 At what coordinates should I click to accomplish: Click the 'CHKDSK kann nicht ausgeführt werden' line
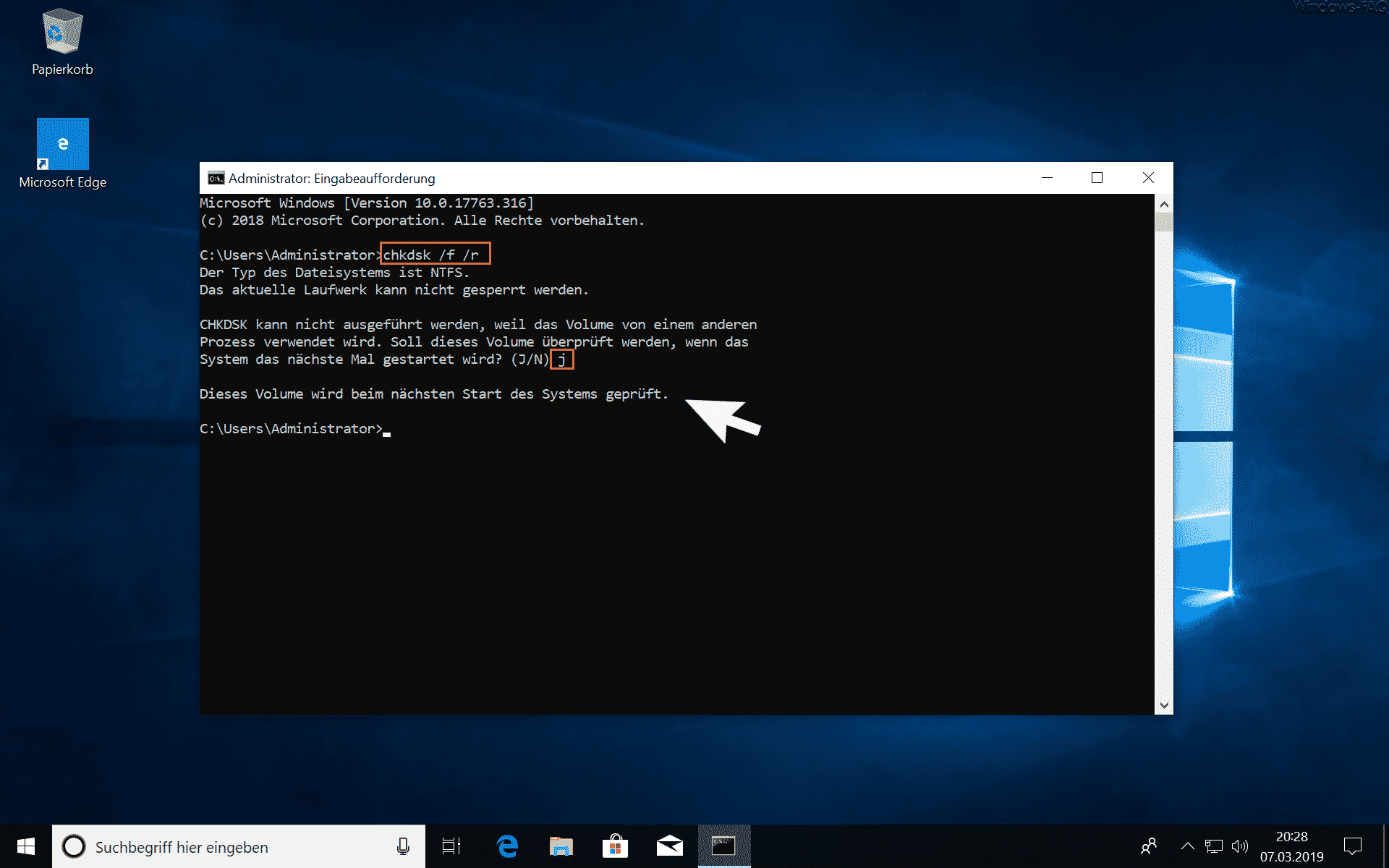click(478, 325)
